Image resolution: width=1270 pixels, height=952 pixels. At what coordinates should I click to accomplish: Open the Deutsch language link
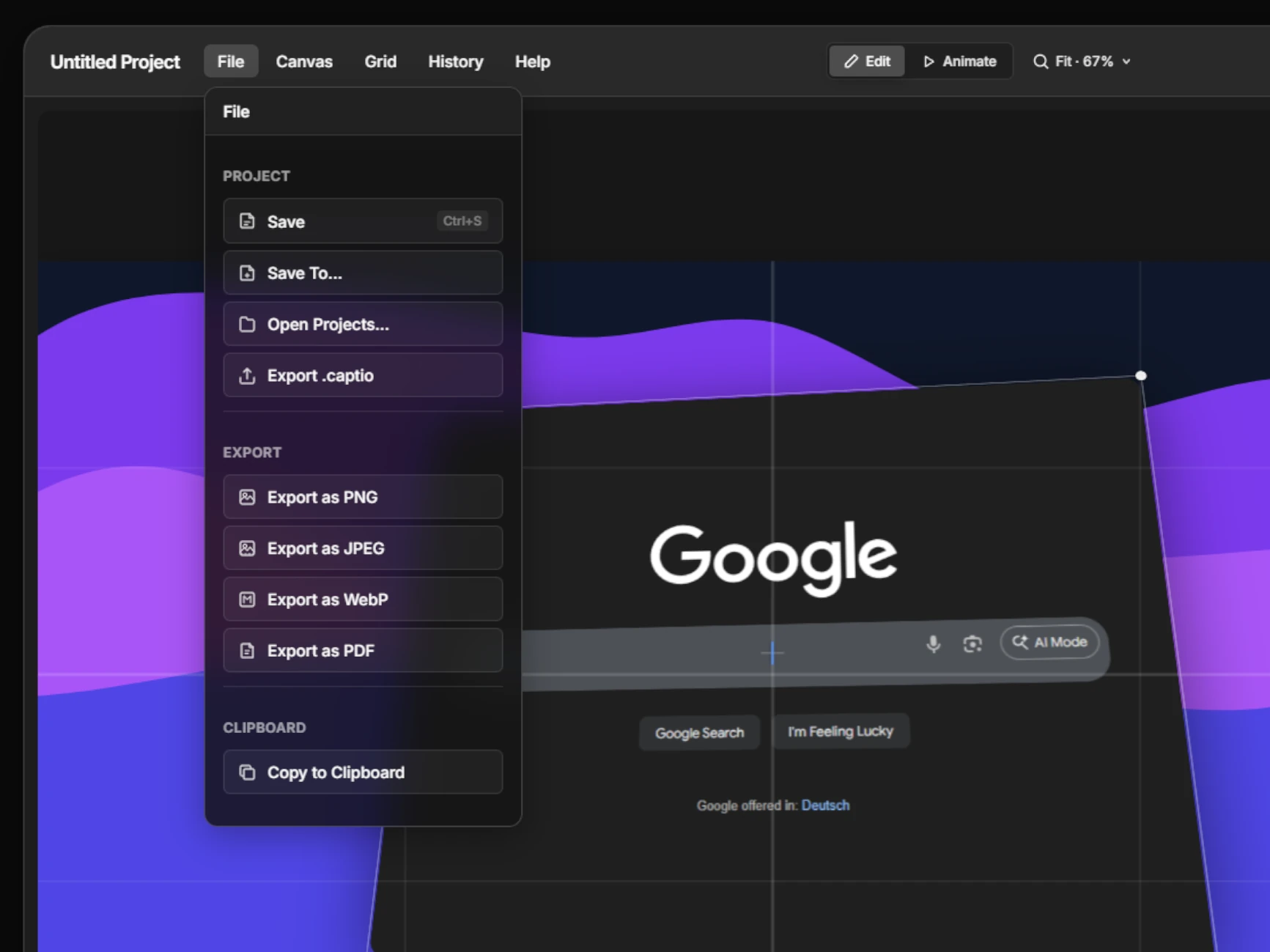click(x=825, y=805)
